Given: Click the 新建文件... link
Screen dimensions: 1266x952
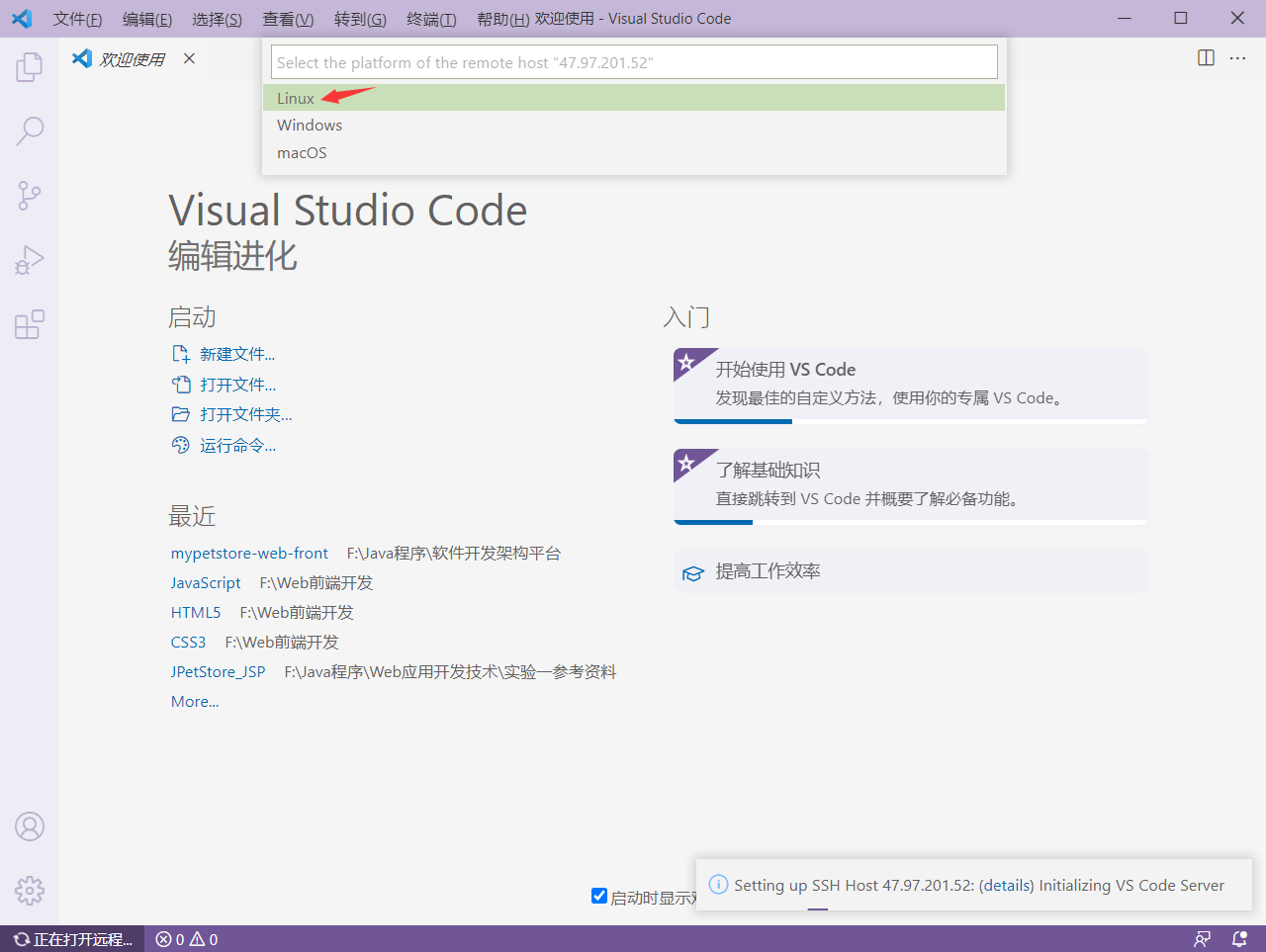Looking at the screenshot, I should tap(237, 354).
